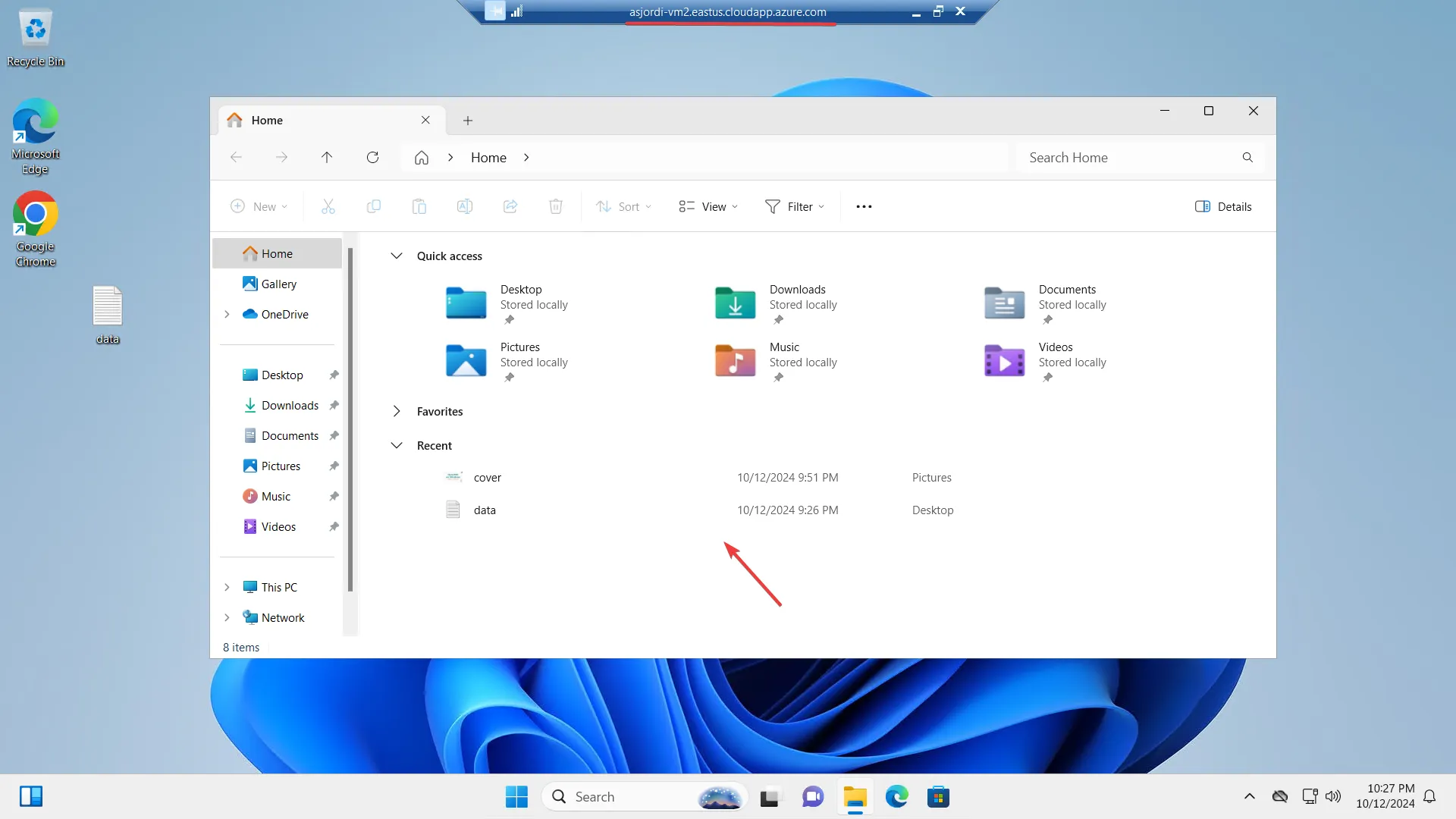1456x819 pixels.
Task: Click File Explorer in the taskbar
Action: point(855,796)
